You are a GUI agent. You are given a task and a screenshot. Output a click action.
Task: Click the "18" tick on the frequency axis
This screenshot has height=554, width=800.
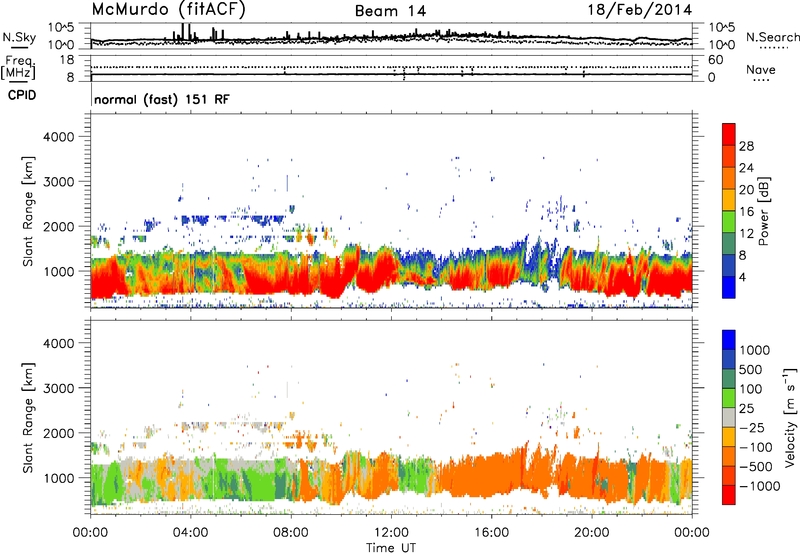(67, 60)
